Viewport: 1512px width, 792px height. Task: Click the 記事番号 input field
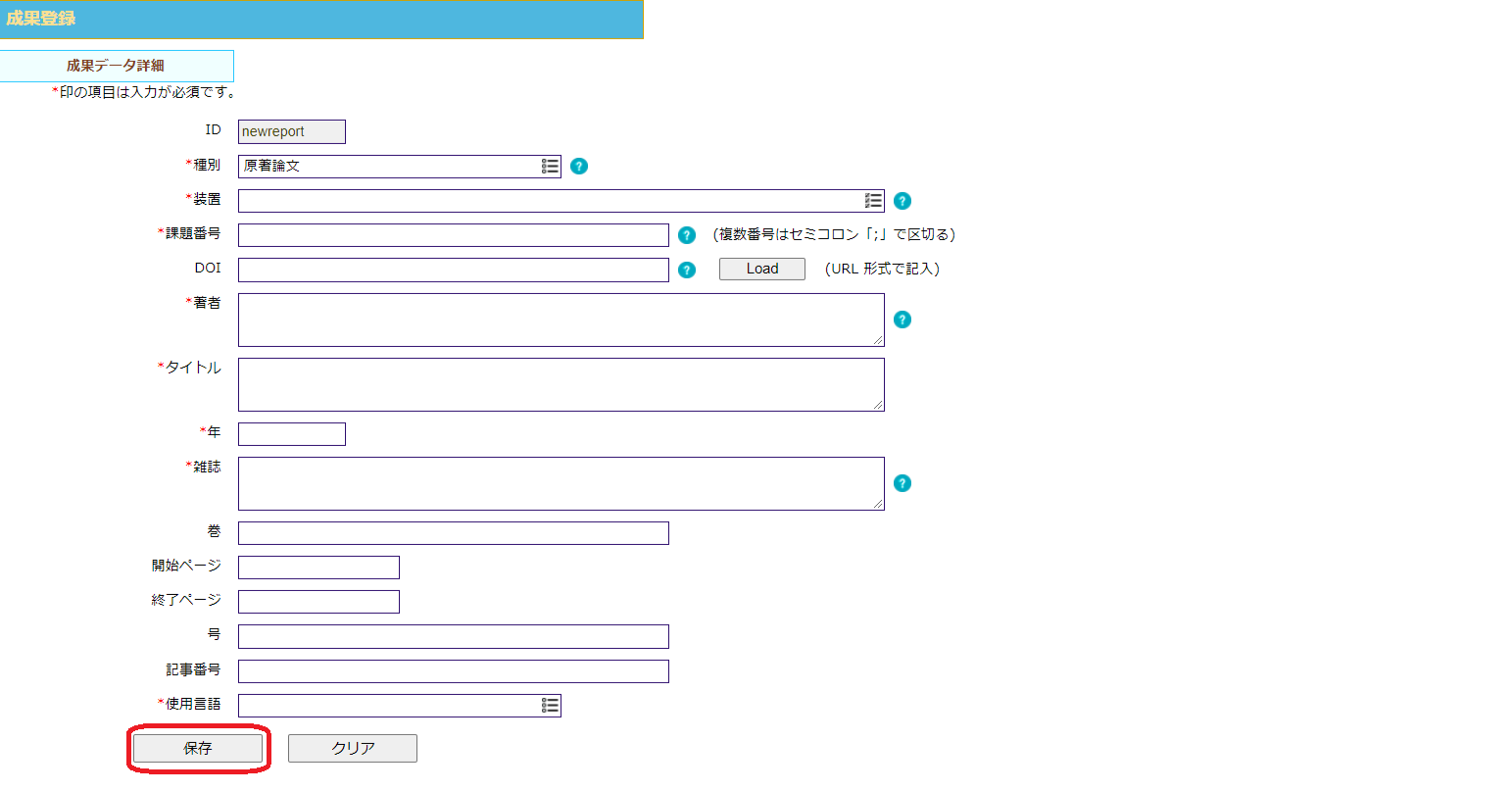(x=453, y=671)
